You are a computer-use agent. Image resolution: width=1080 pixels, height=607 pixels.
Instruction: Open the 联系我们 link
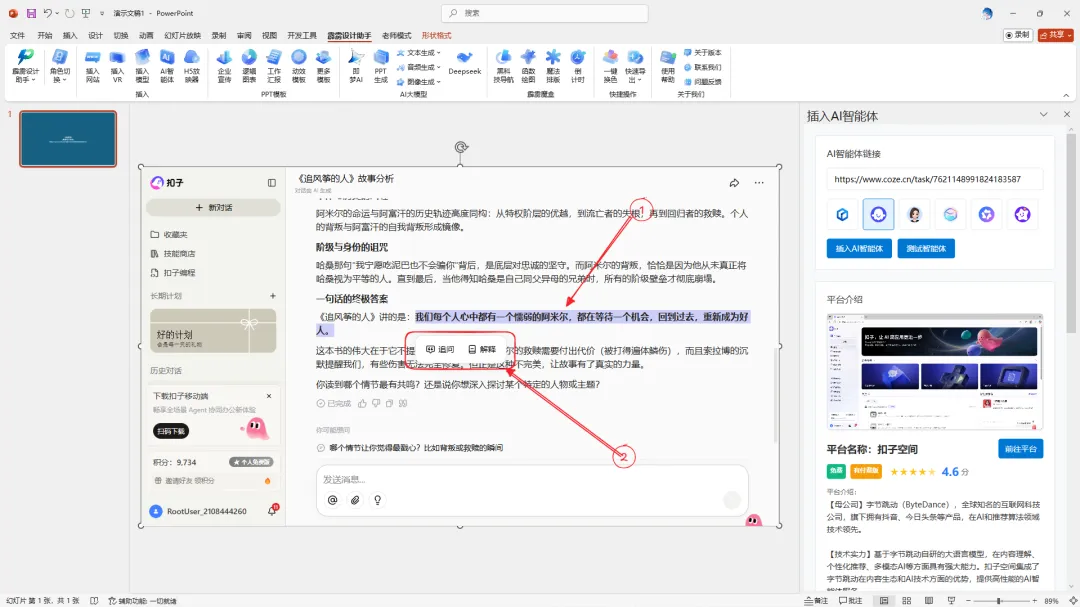pos(703,67)
